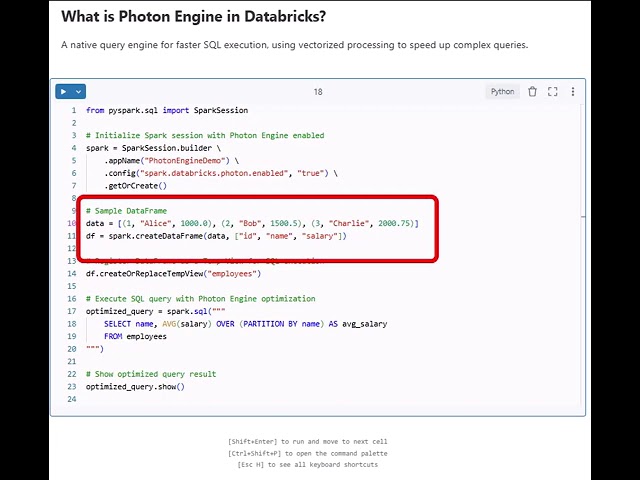Click the cell number 18 label
640x480 pixels.
318,92
